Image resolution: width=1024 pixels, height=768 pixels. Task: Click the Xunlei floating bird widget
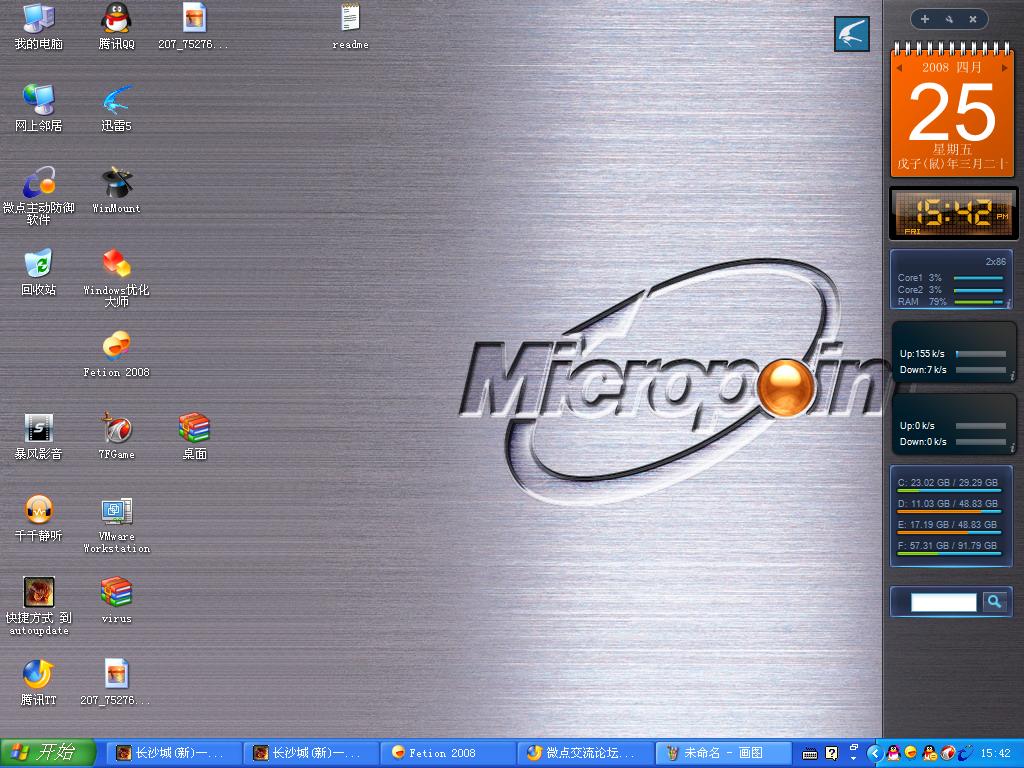pos(852,34)
